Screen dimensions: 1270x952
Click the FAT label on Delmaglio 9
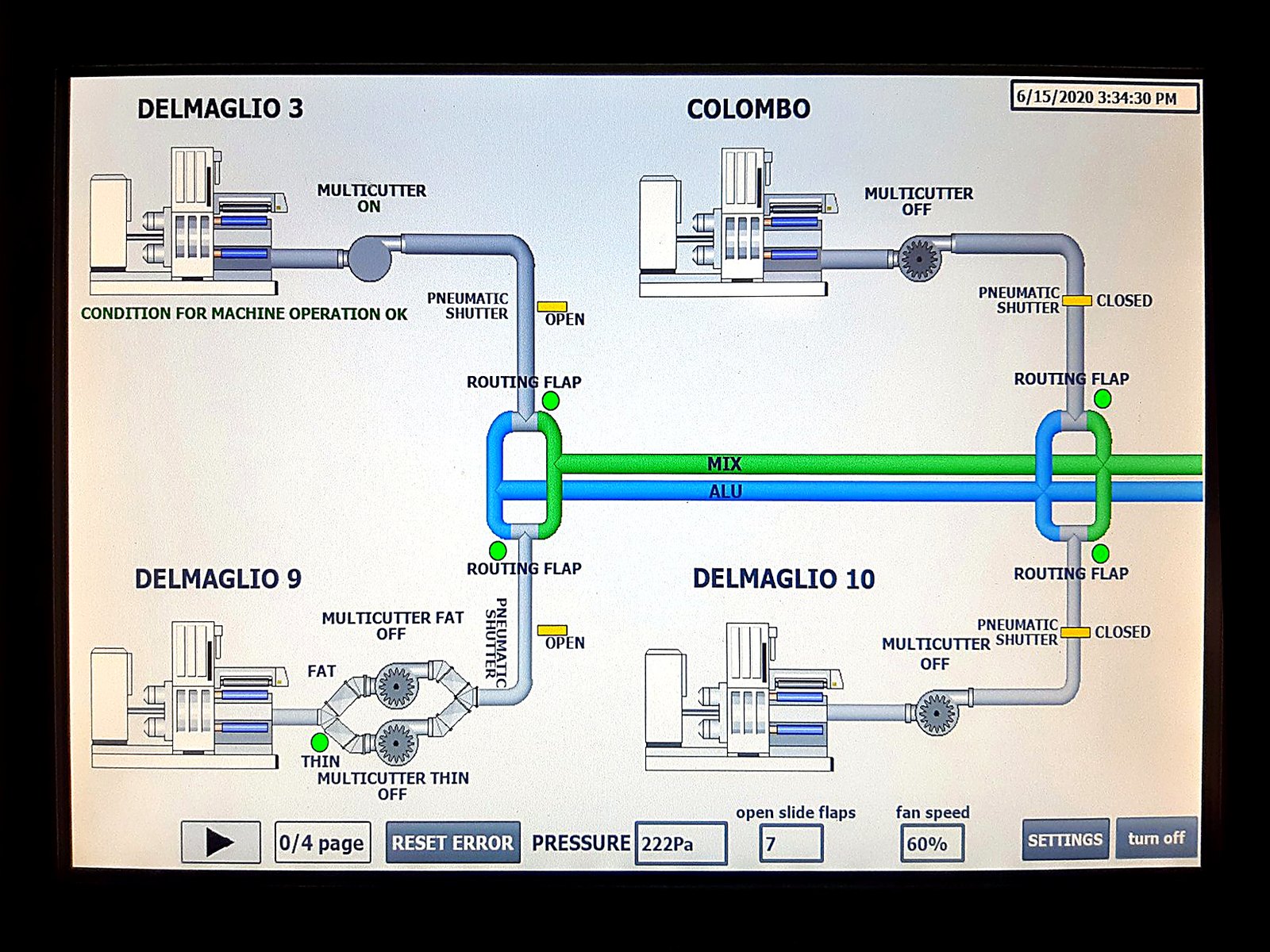321,671
